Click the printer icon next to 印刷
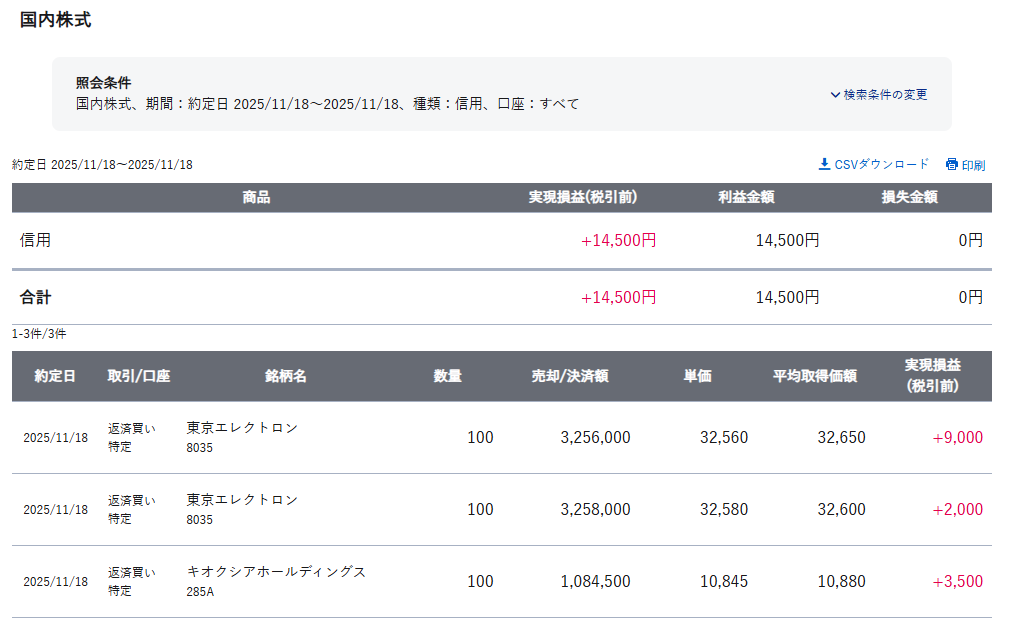The image size is (1010, 640). point(951,165)
